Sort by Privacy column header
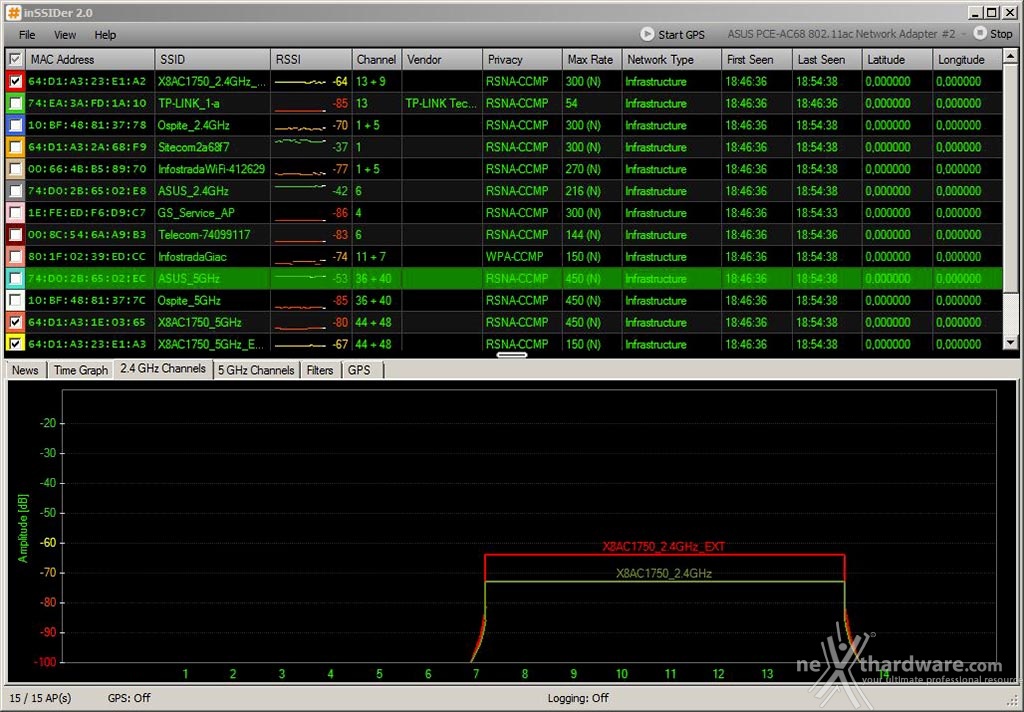 pos(522,59)
